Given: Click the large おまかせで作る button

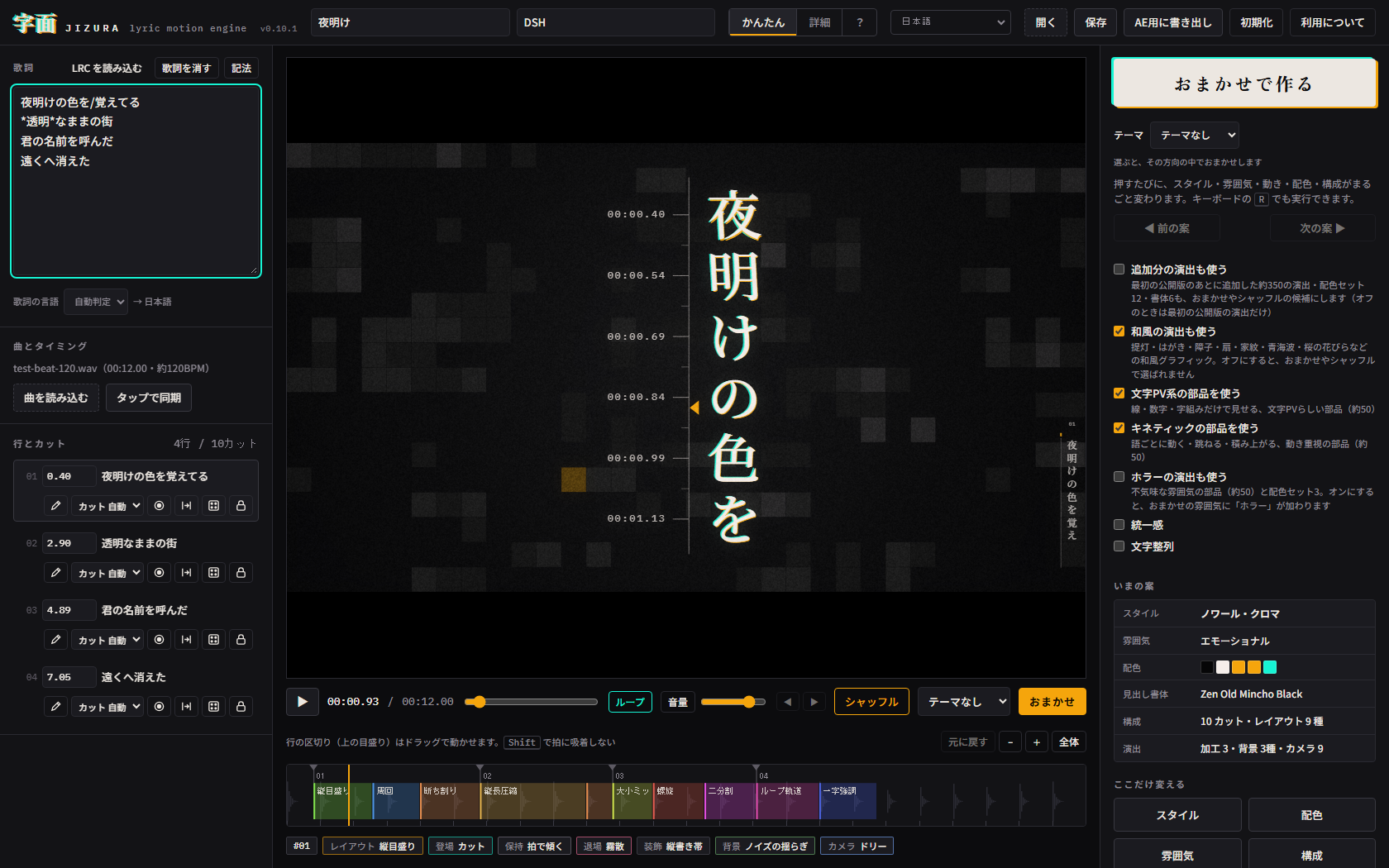Looking at the screenshot, I should [1243, 83].
